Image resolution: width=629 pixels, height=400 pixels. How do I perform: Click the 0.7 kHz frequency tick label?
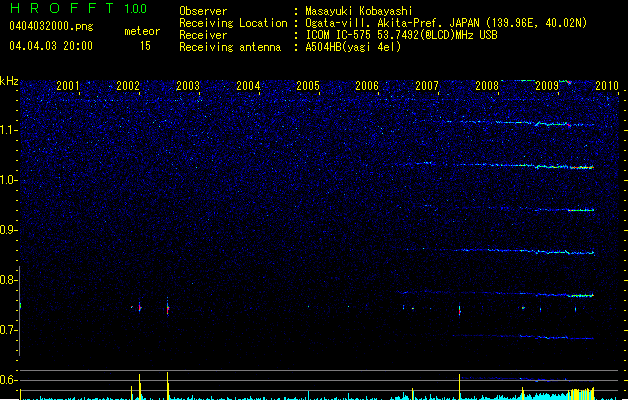tap(9, 330)
